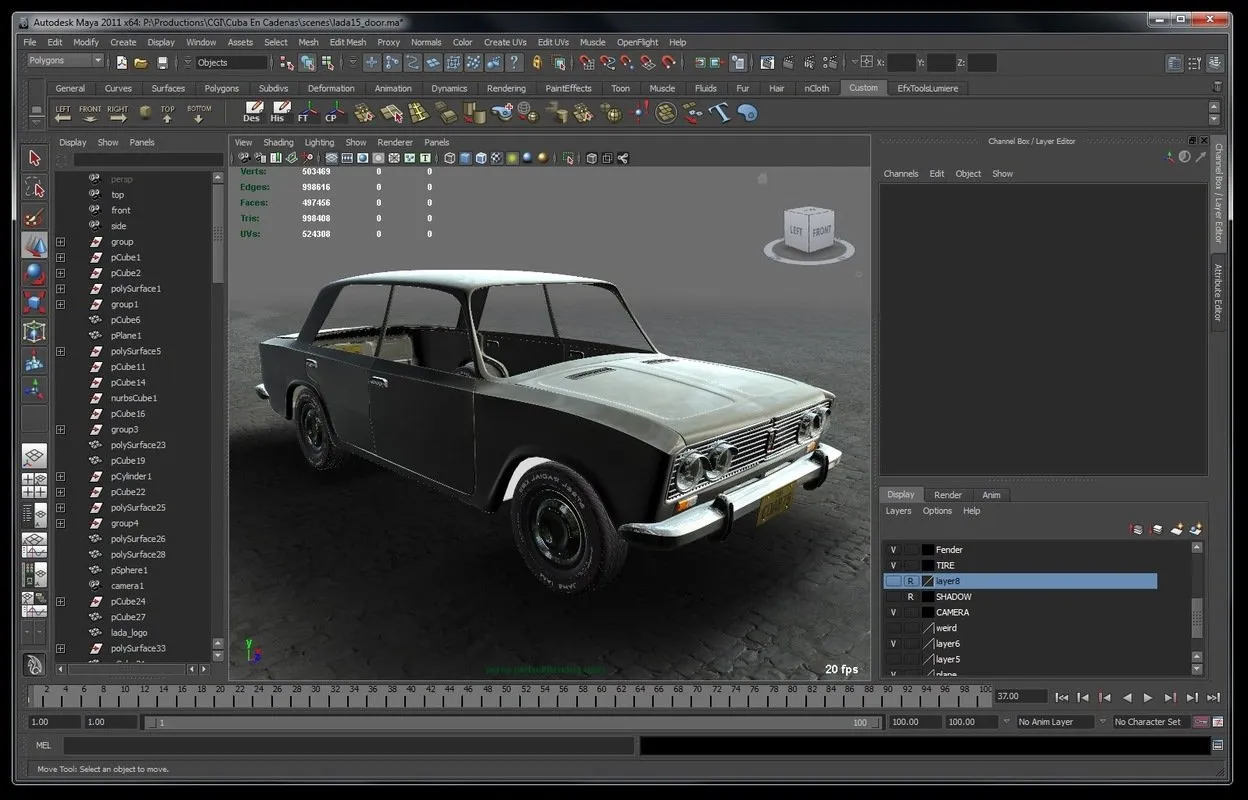This screenshot has height=800, width=1248.
Task: Go to start of playback range
Action: tap(1062, 697)
